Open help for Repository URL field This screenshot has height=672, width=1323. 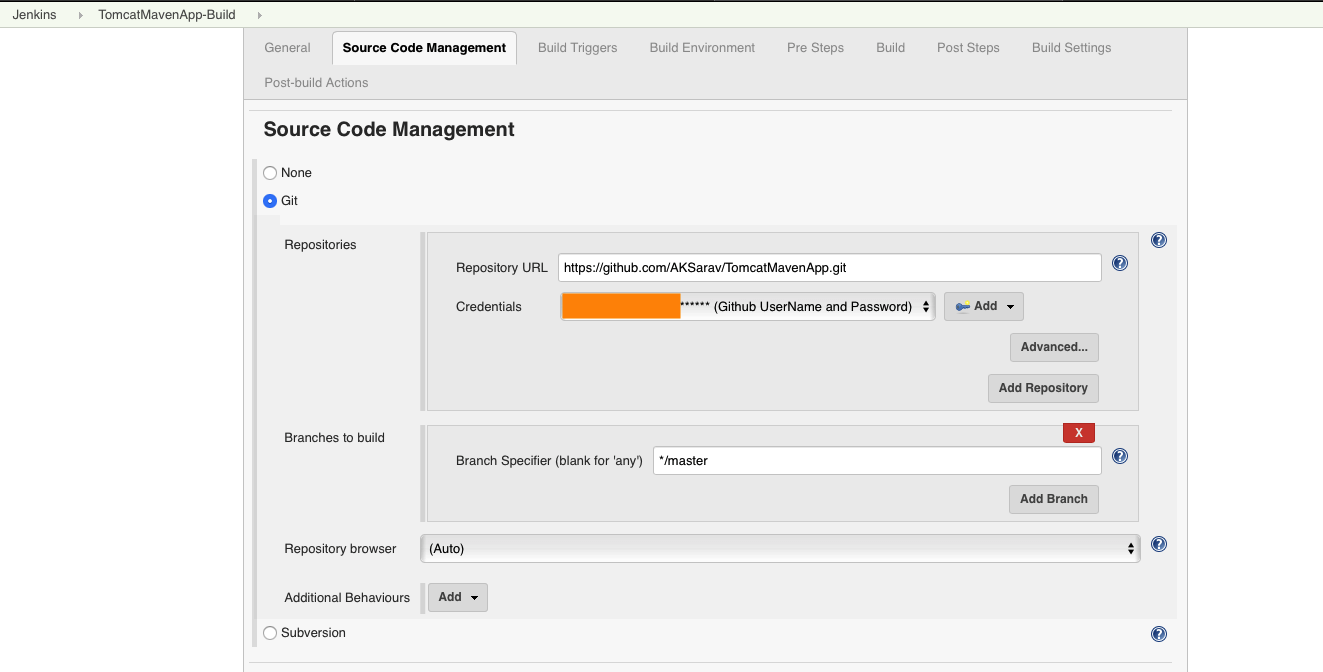pos(1120,263)
